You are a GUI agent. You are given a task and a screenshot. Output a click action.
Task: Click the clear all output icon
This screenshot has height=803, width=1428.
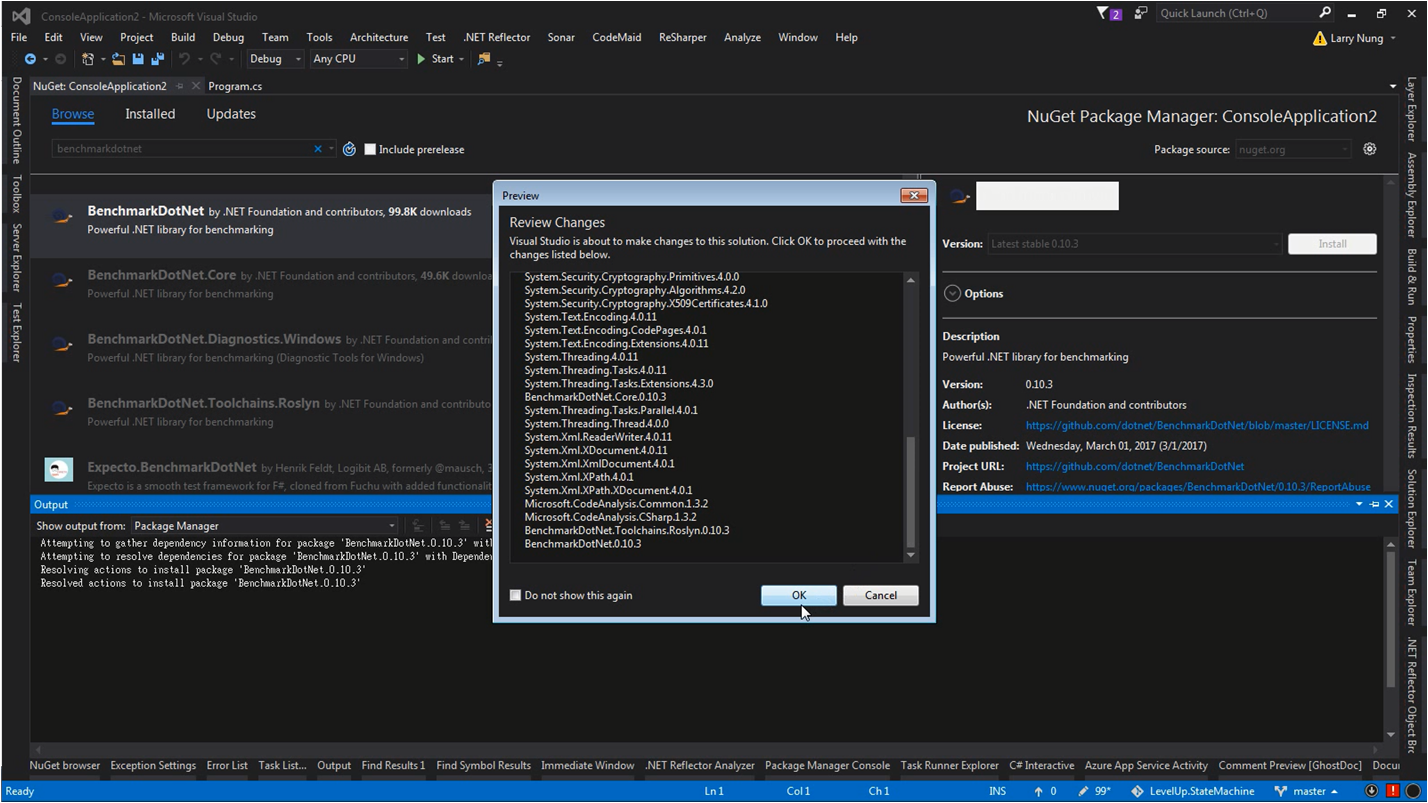click(x=488, y=526)
